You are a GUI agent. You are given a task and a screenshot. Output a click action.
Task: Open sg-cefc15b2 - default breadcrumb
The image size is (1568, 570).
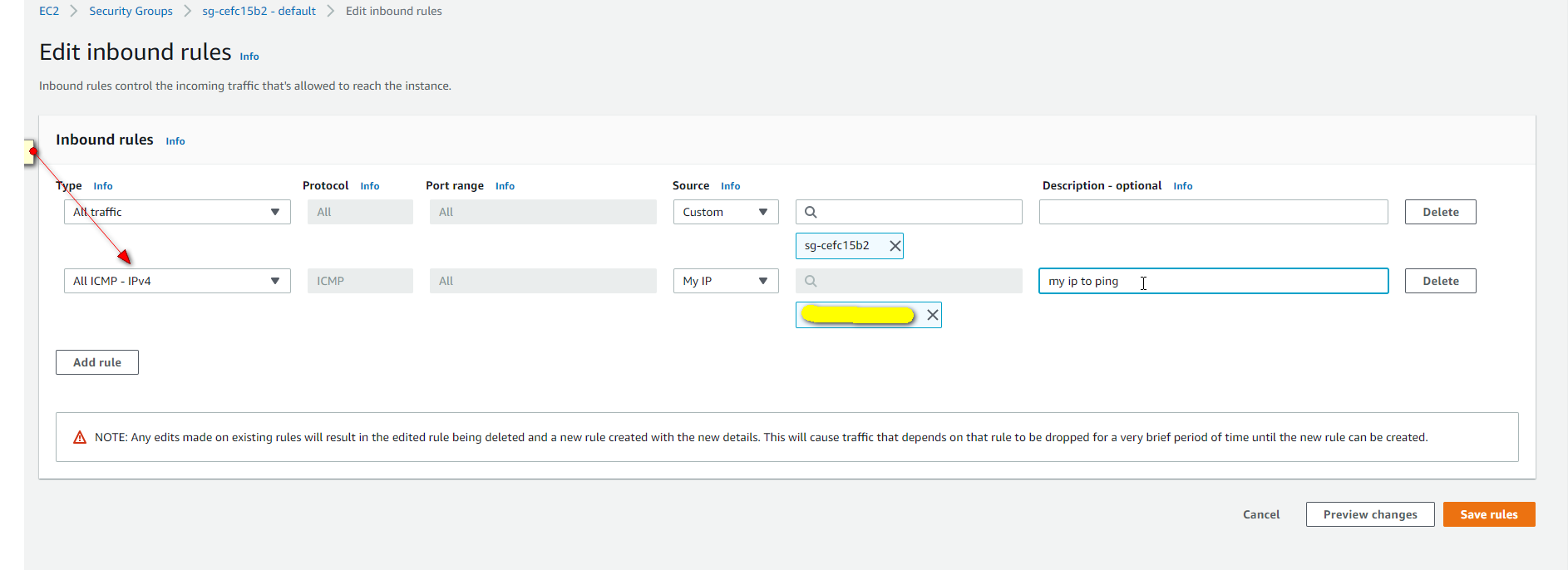click(x=259, y=11)
